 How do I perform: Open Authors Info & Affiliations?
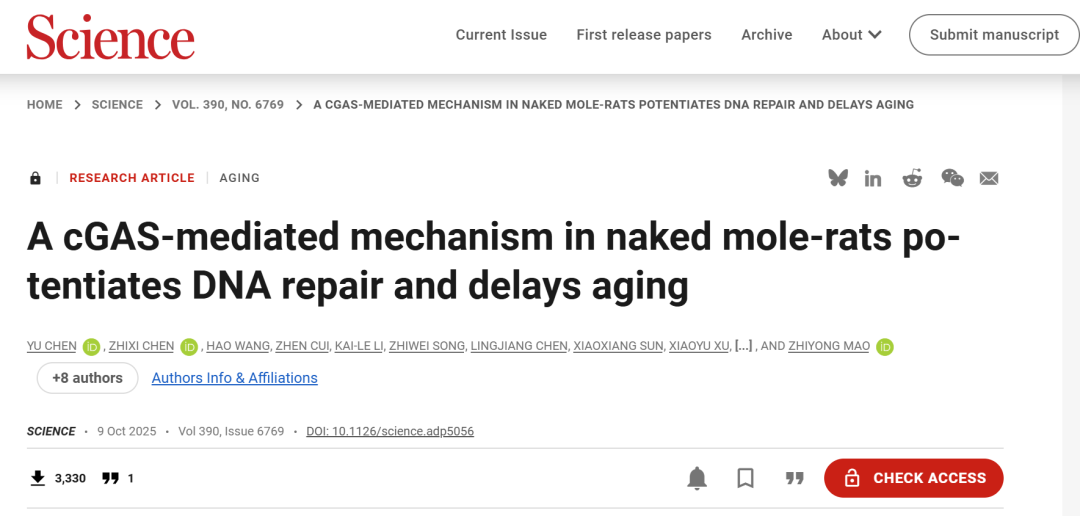click(x=234, y=378)
